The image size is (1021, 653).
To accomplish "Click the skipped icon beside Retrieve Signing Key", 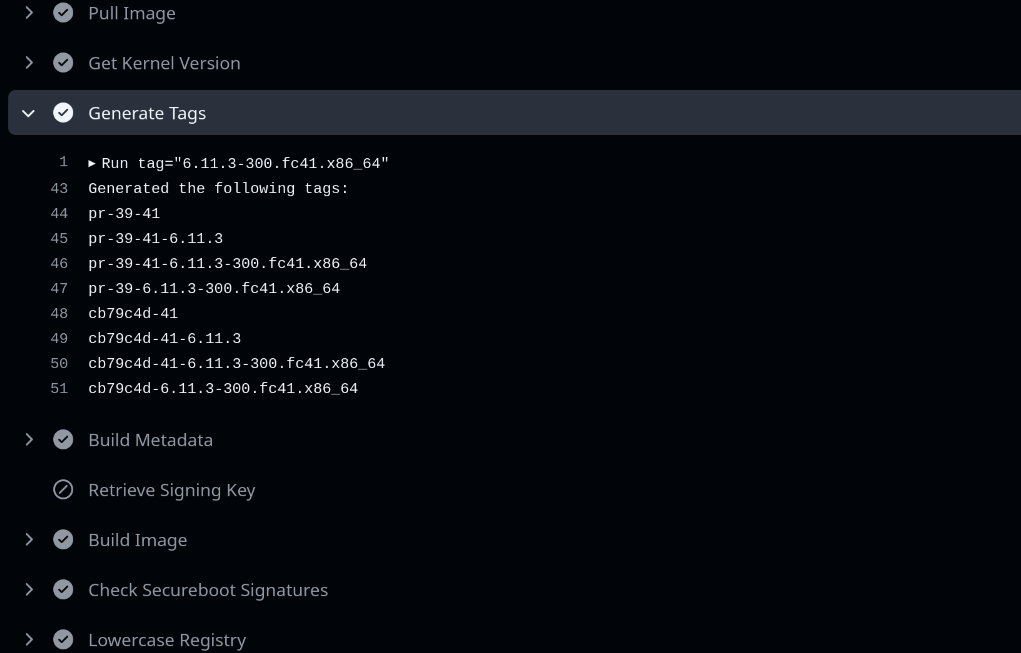I will [x=63, y=490].
